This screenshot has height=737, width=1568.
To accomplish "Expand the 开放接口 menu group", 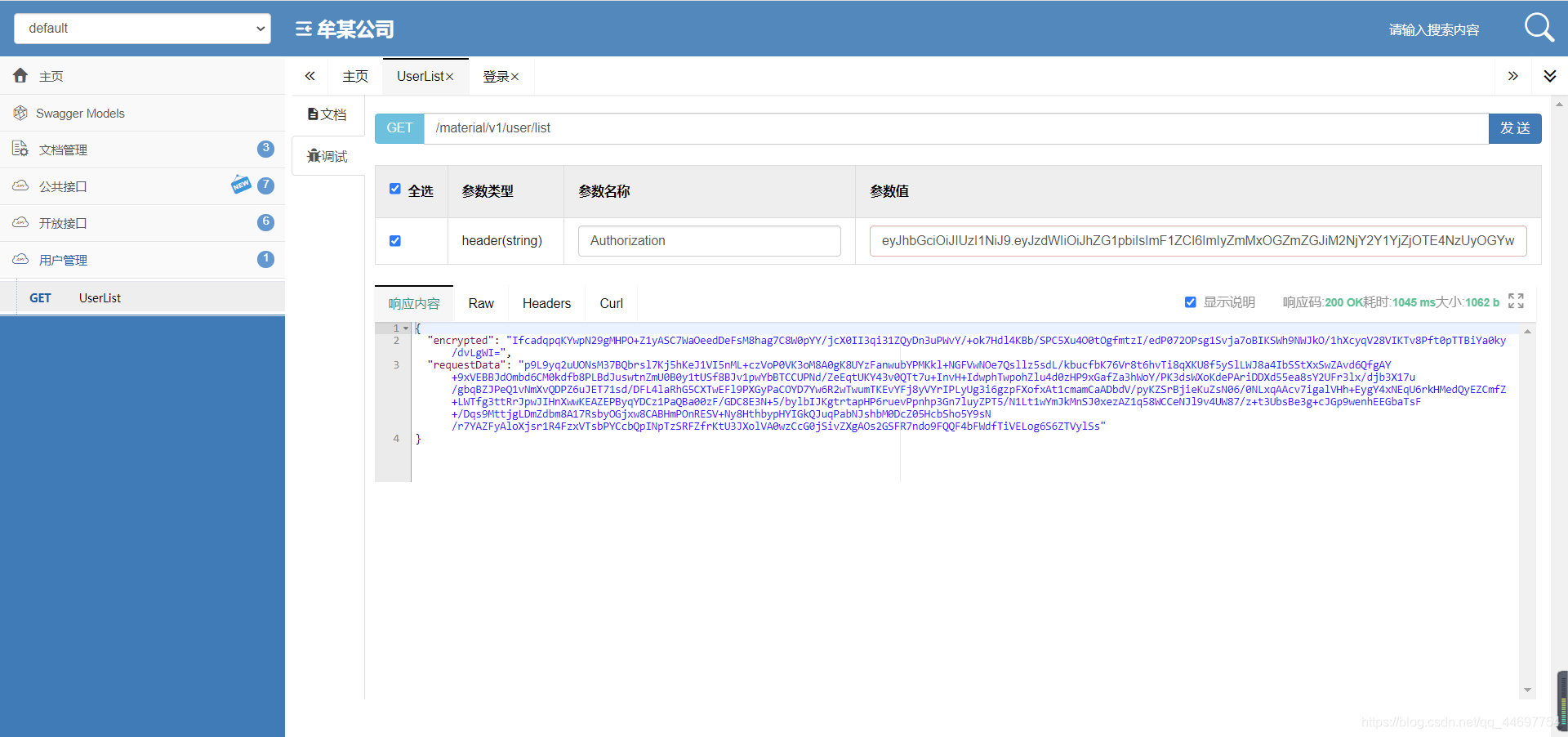I will point(142,223).
